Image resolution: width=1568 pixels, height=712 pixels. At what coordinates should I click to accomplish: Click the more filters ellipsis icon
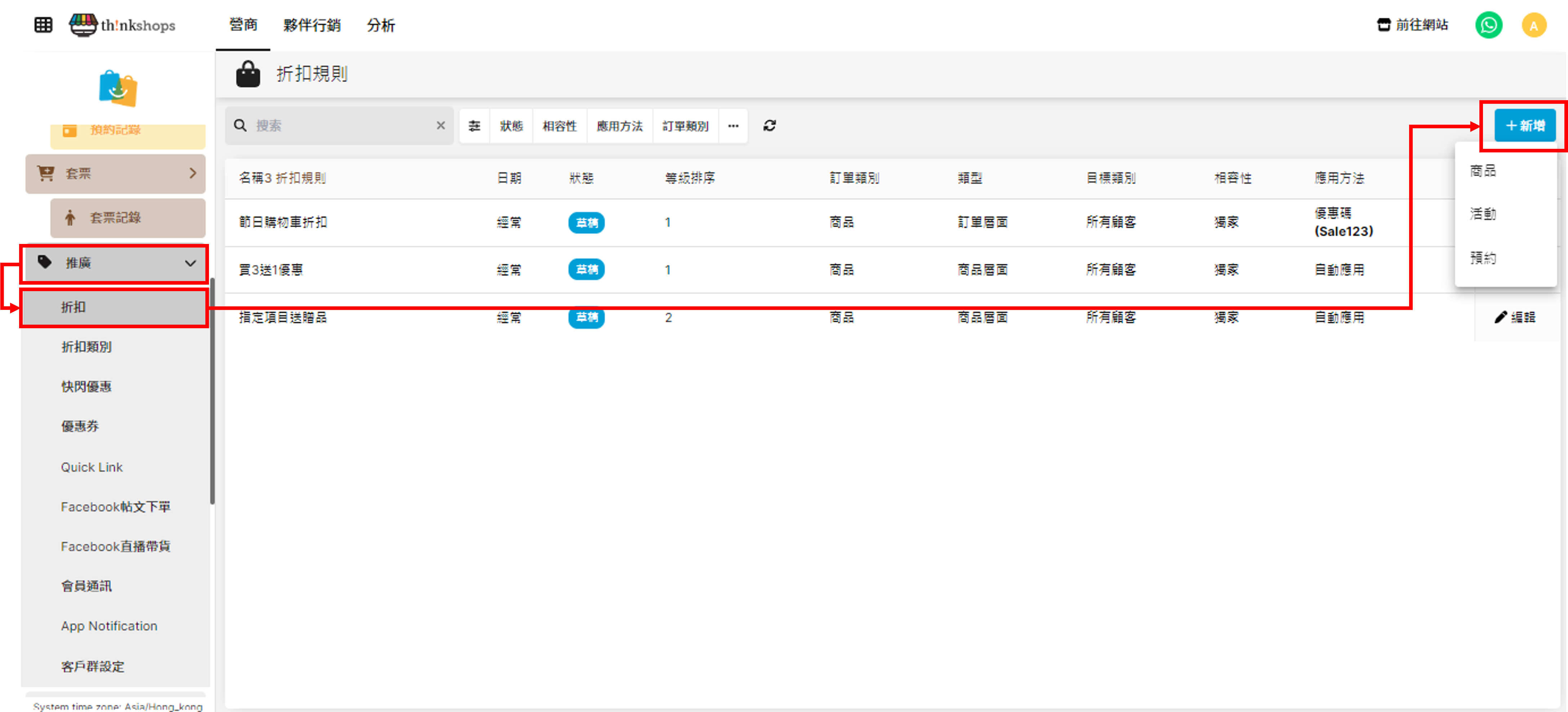pos(733,126)
